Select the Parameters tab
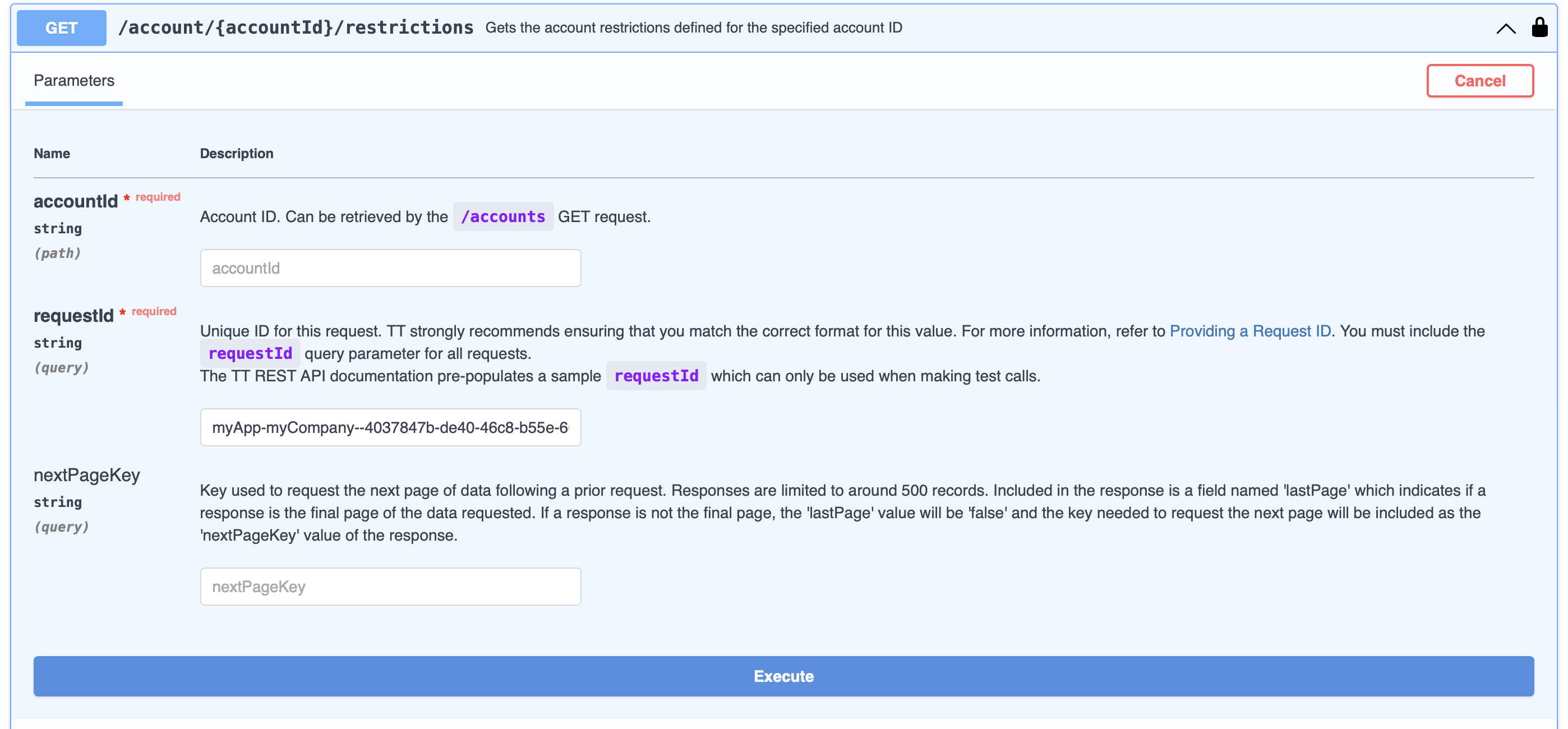Image resolution: width=1568 pixels, height=729 pixels. pos(73,81)
